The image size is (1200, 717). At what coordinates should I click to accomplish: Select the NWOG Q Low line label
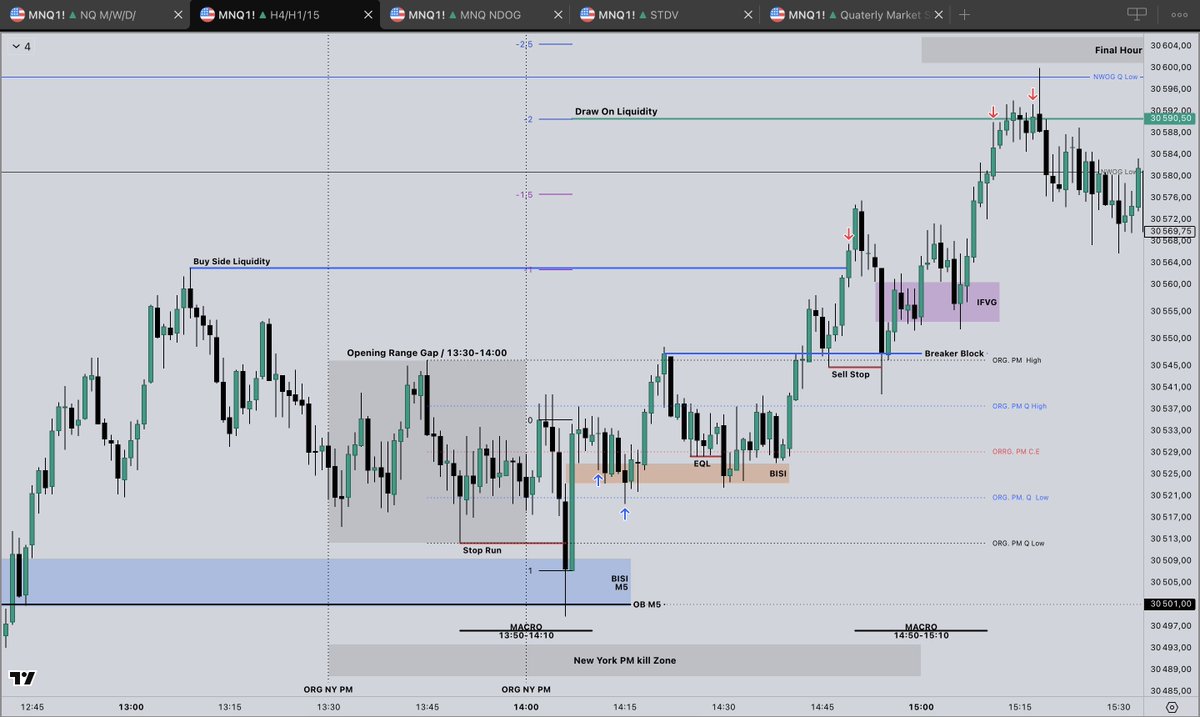(1113, 77)
